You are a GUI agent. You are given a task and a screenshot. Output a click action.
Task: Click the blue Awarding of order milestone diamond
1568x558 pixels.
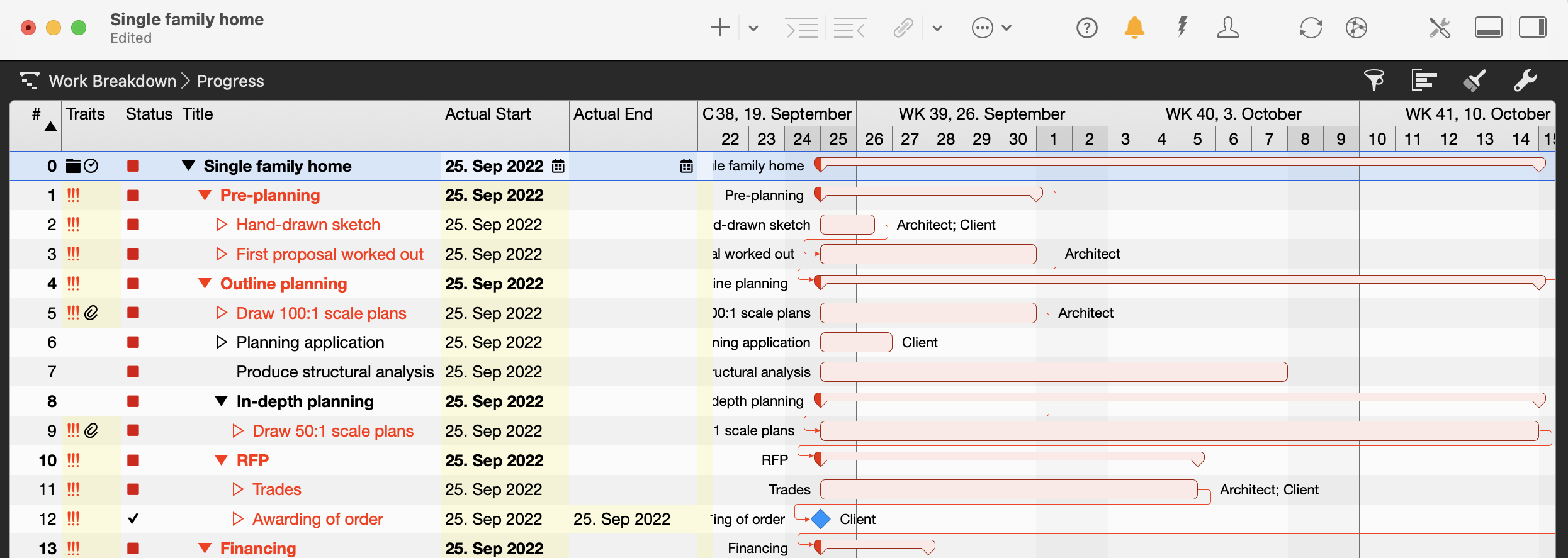click(821, 519)
